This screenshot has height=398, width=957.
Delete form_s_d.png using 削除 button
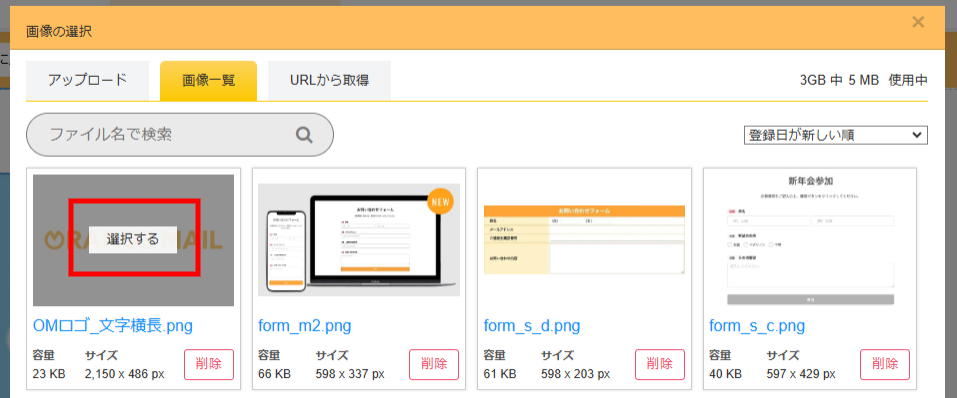tap(660, 364)
